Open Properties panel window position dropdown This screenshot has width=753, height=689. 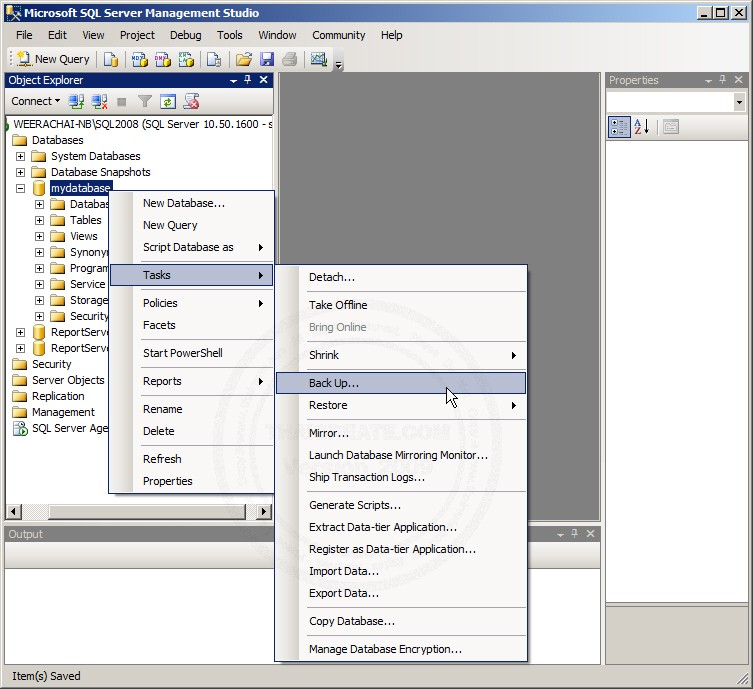tap(708, 81)
